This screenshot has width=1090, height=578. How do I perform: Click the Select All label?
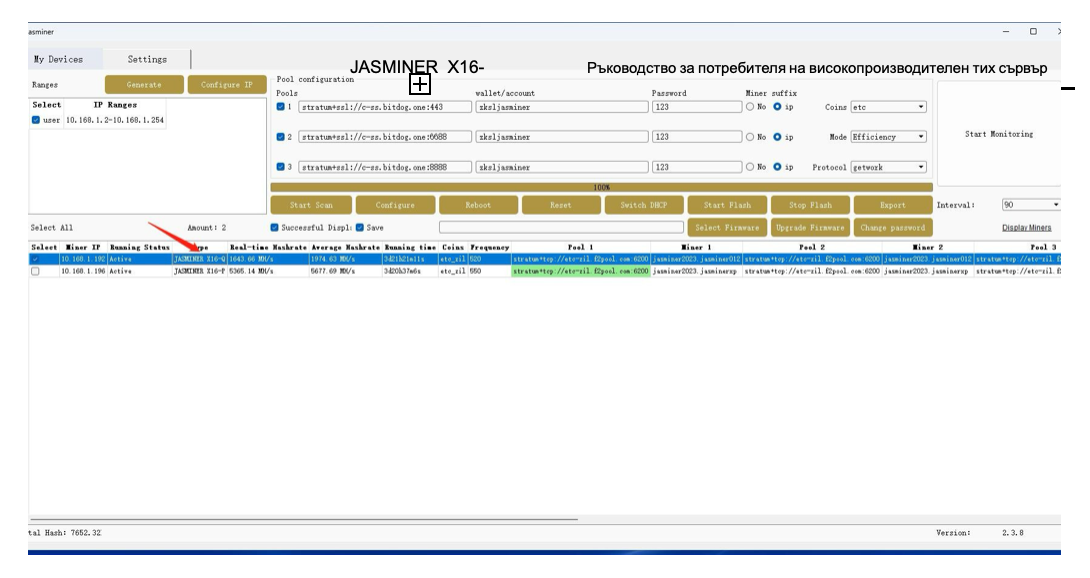click(51, 227)
